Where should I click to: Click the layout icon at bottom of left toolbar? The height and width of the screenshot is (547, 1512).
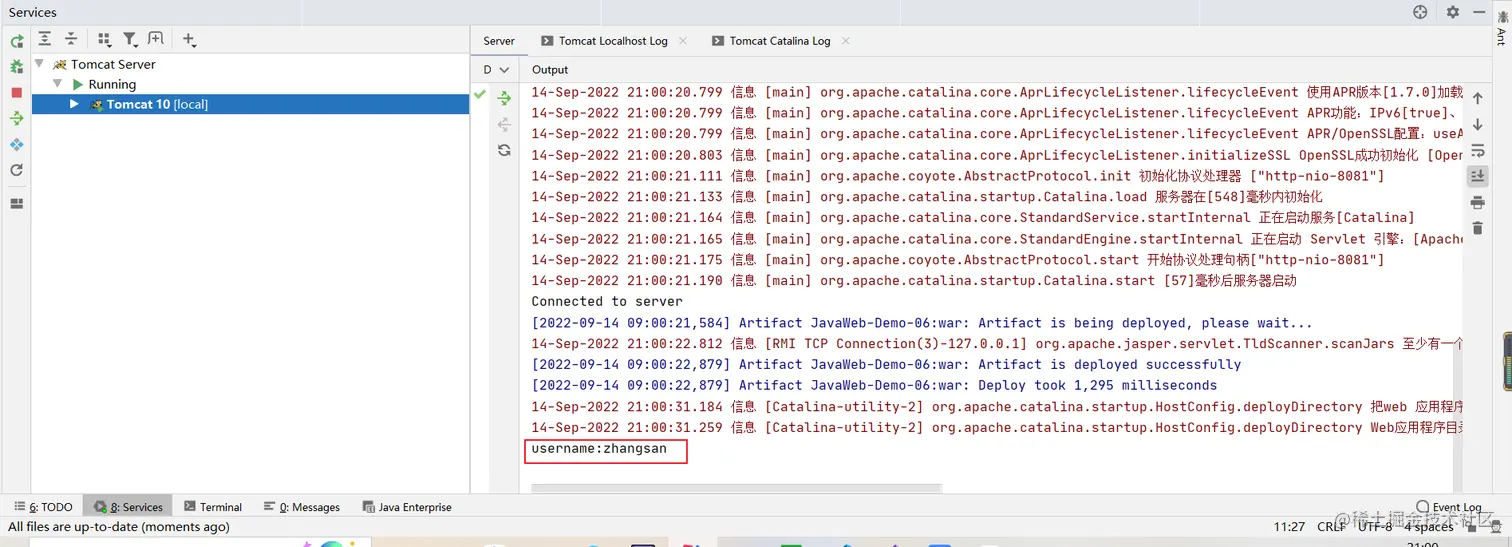pyautogui.click(x=16, y=203)
